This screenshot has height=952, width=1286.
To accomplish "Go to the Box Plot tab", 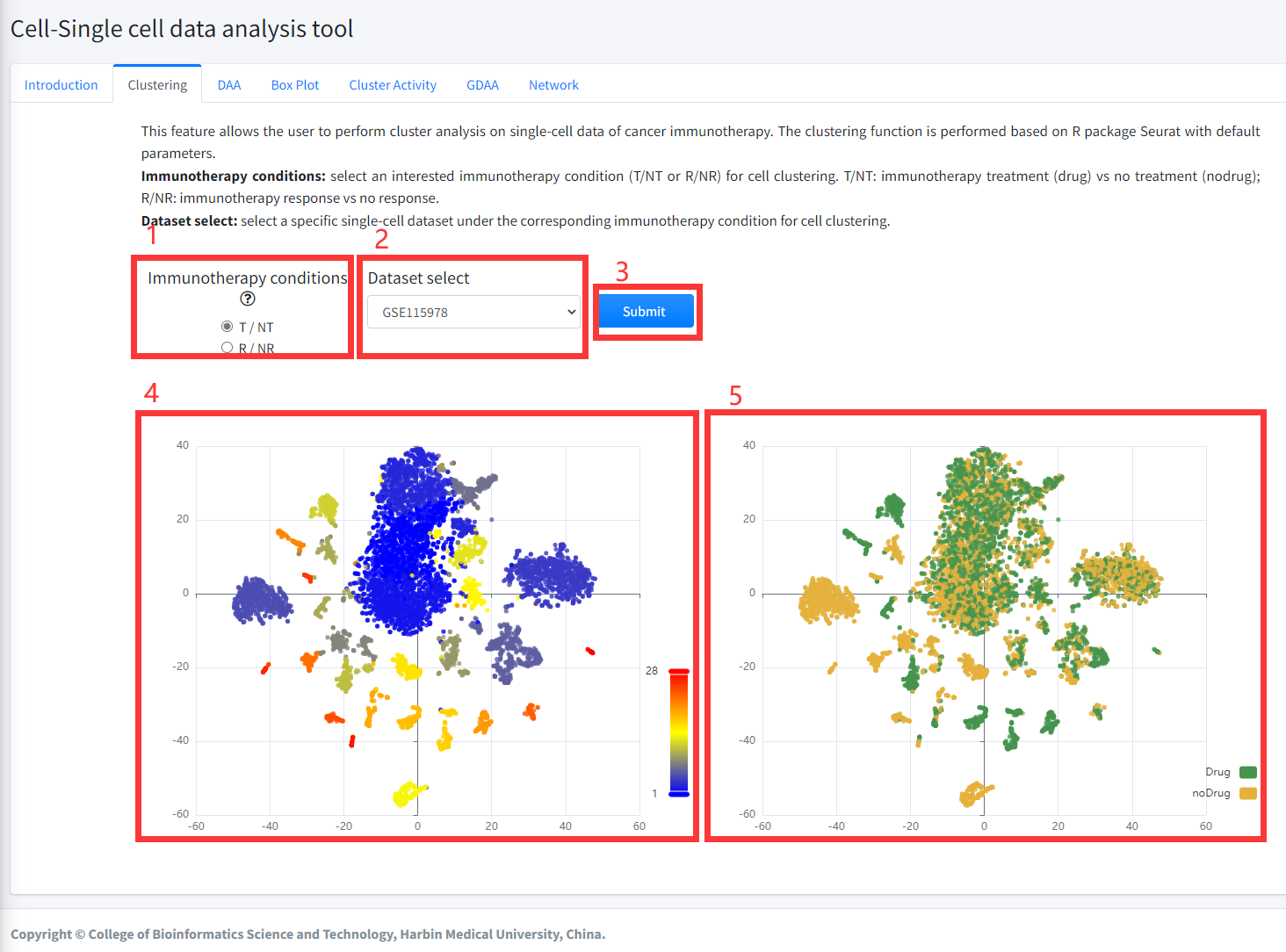I will pos(295,85).
